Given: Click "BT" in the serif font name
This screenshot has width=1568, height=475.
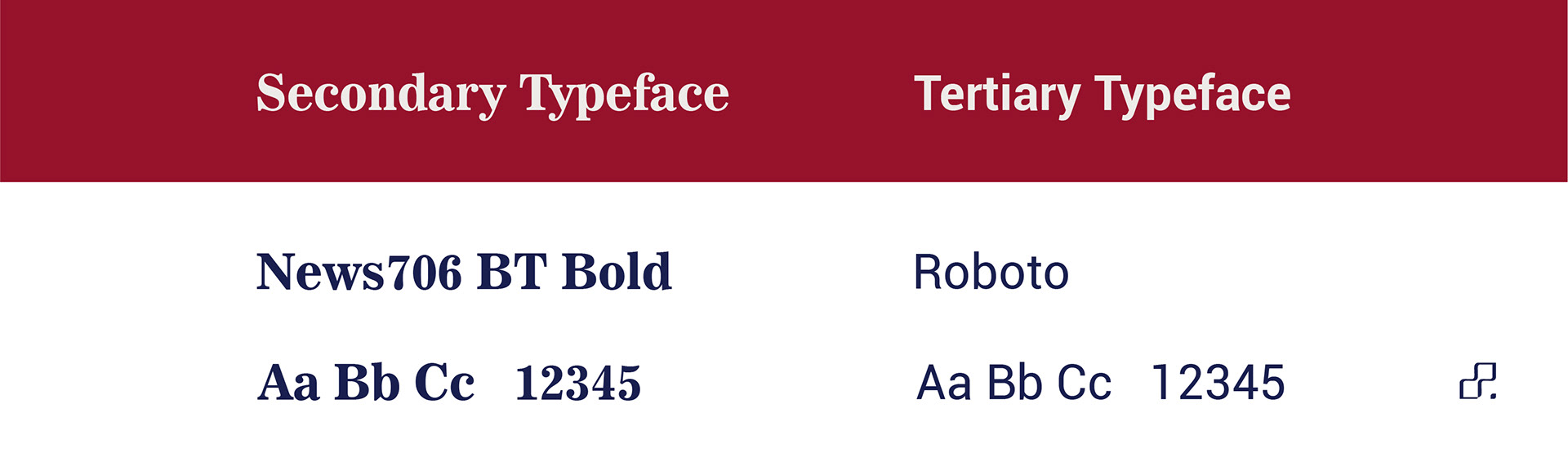Looking at the screenshot, I should tap(511, 272).
